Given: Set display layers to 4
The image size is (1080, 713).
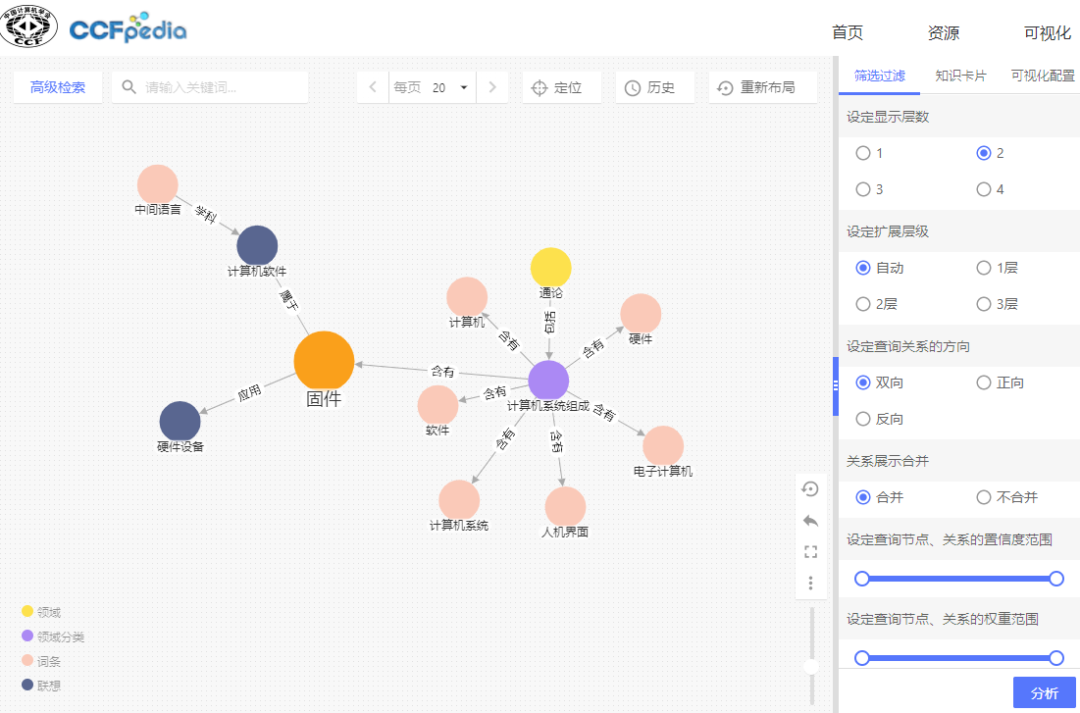Looking at the screenshot, I should click(984, 189).
